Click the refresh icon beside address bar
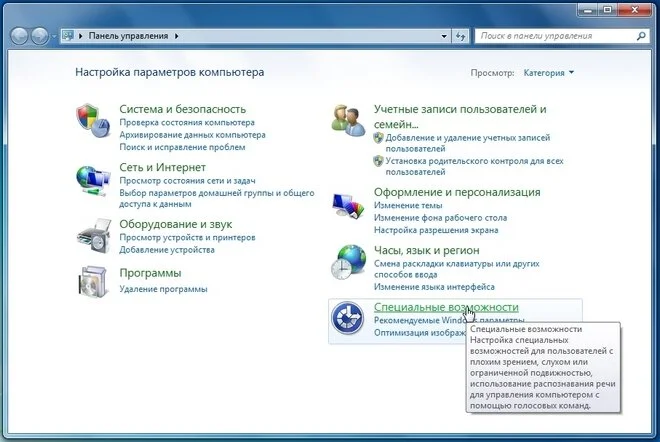The image size is (660, 442). coord(460,36)
